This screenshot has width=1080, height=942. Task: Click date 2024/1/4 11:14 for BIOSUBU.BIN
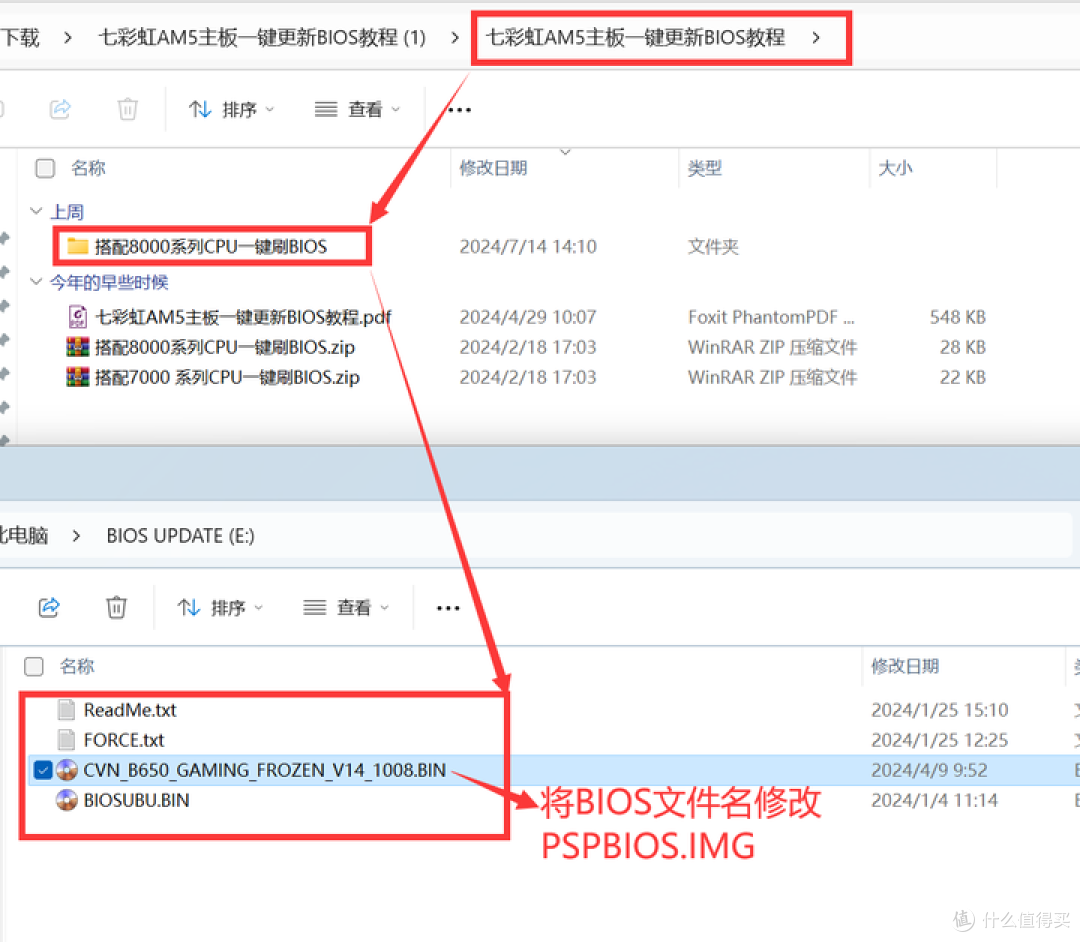[x=934, y=800]
